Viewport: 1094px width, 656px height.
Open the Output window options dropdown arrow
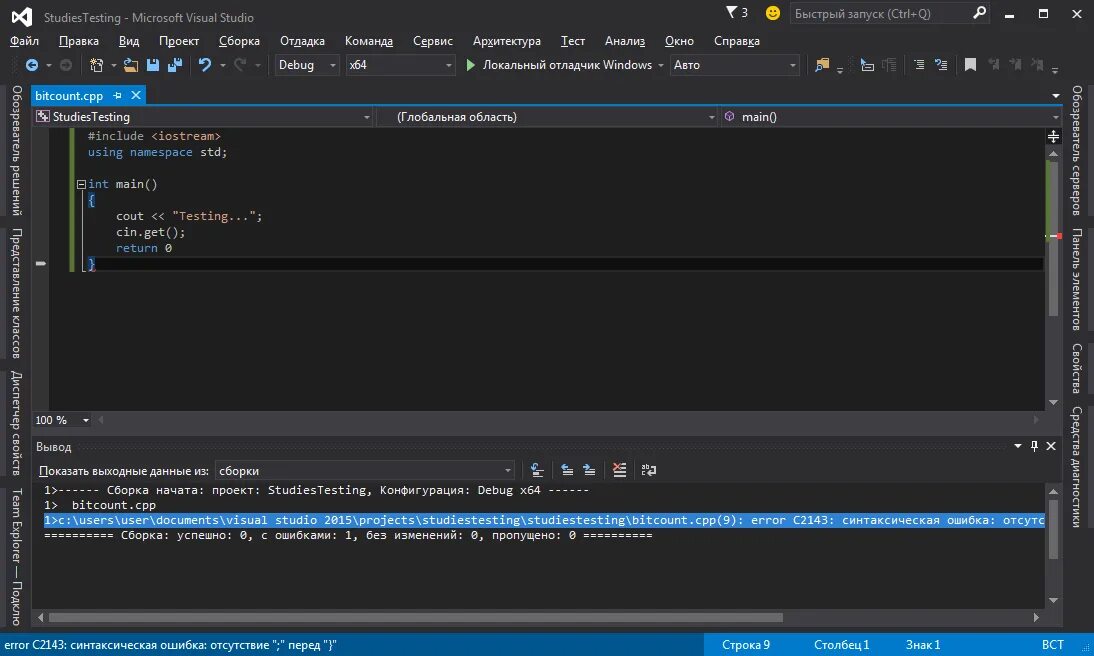pos(1017,447)
